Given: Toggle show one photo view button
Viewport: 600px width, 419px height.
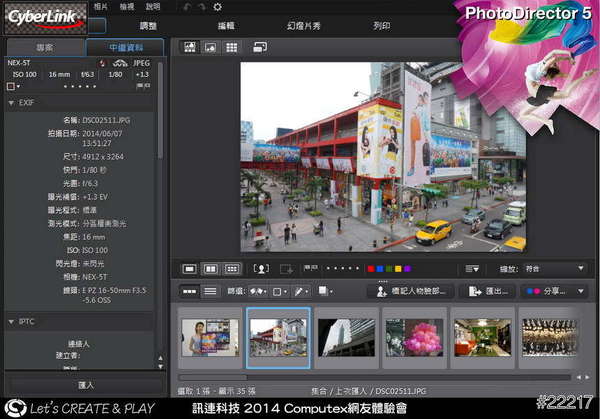Looking at the screenshot, I should 190,269.
